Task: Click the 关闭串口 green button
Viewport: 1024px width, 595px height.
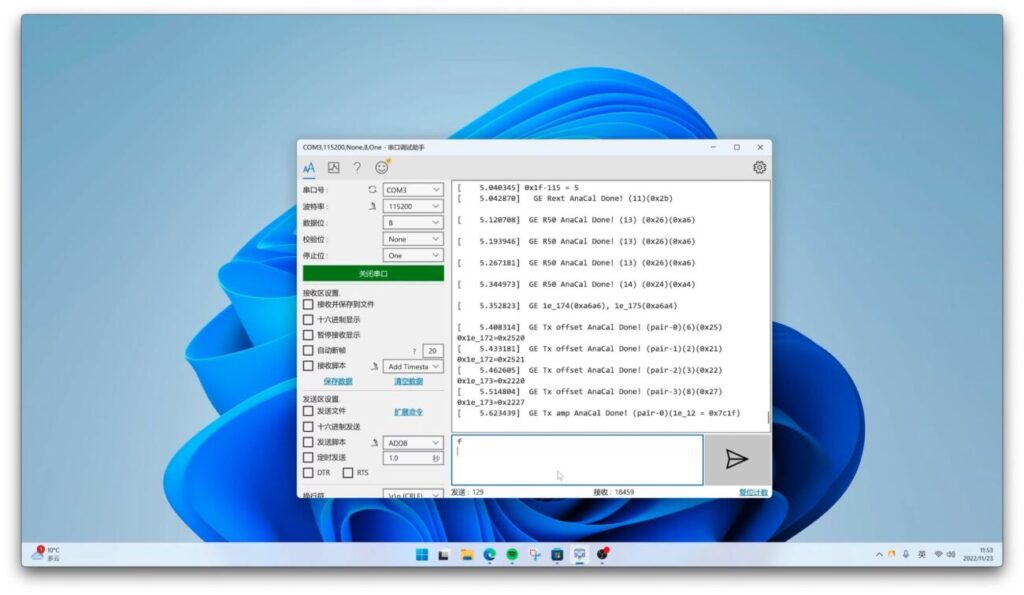Action: (x=375, y=273)
